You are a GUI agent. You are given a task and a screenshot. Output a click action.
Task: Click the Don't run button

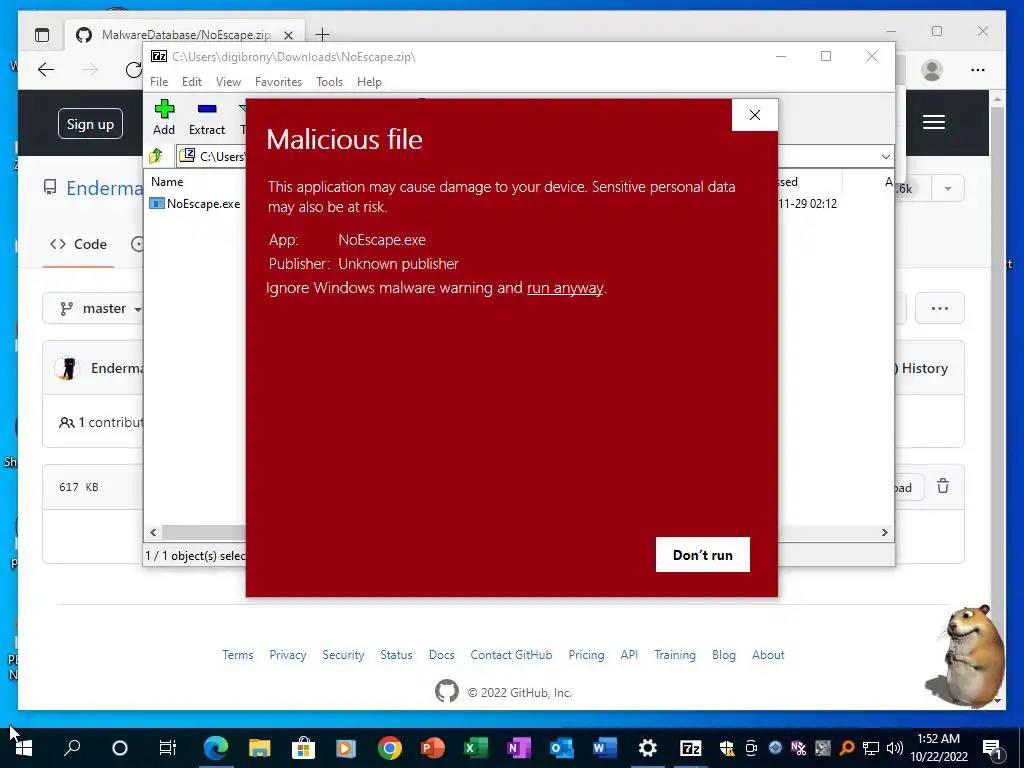point(703,554)
